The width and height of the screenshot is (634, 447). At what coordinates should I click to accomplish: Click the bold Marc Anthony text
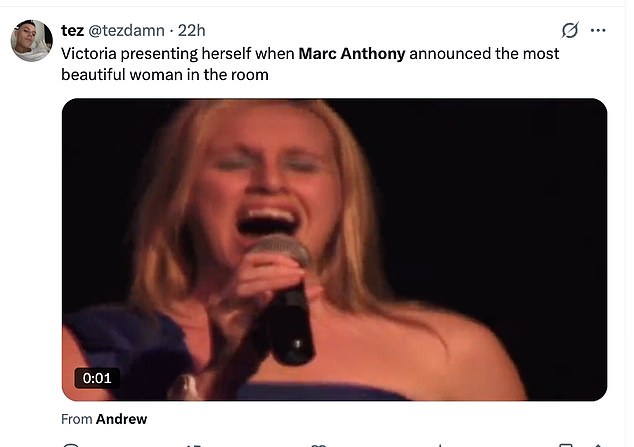pos(351,53)
